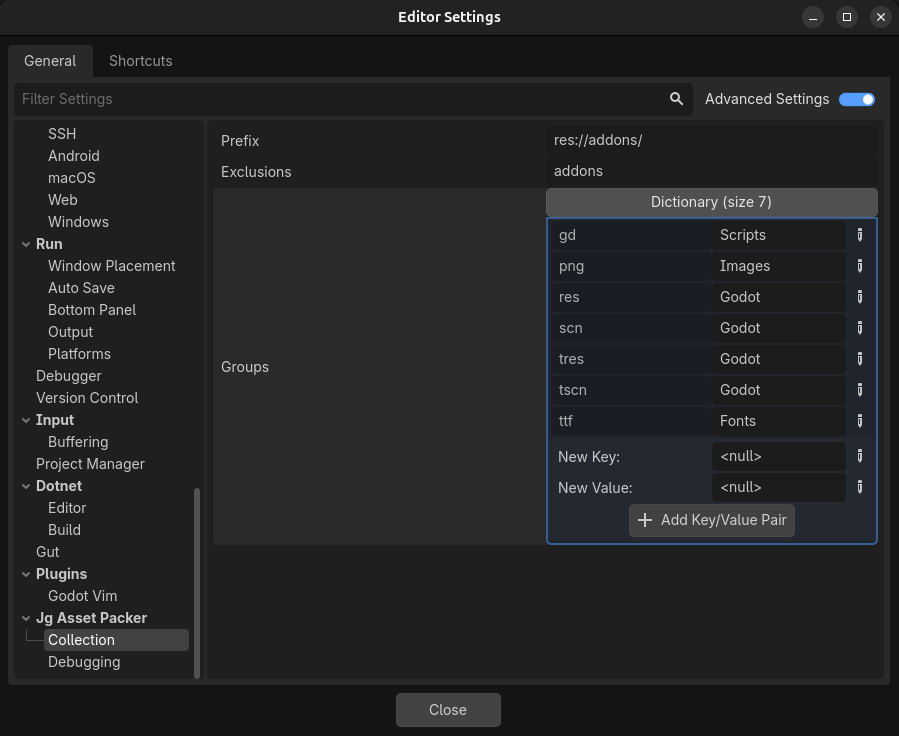Select Debugging under Jg Asset Packer
This screenshot has width=899, height=736.
click(x=84, y=662)
